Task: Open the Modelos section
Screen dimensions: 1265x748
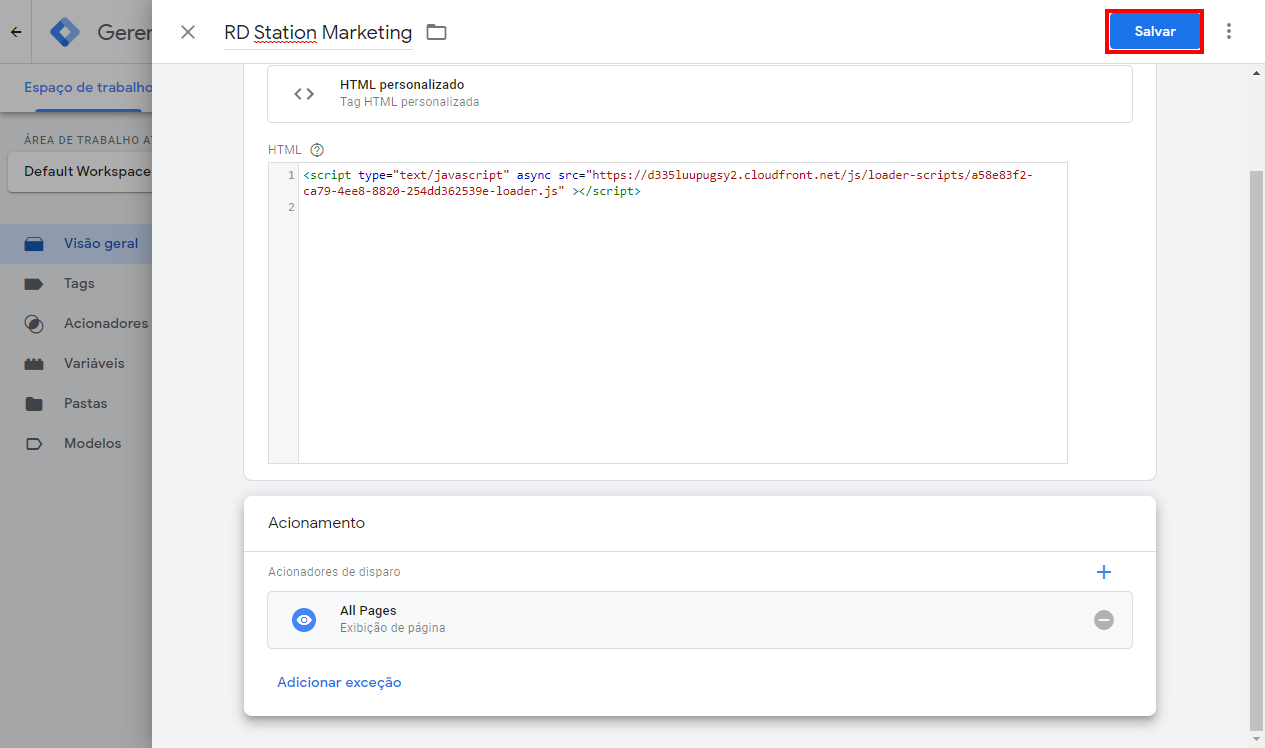Action: point(94,443)
